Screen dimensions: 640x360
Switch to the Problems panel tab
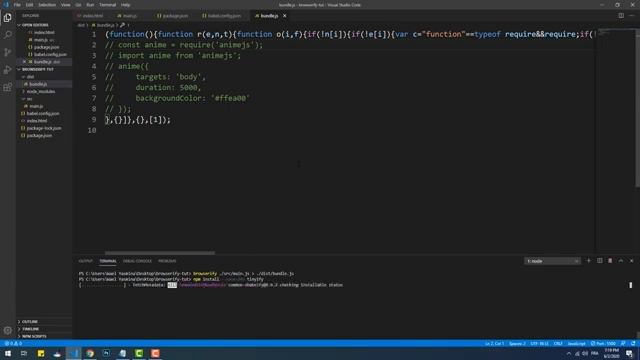[x=167, y=261]
